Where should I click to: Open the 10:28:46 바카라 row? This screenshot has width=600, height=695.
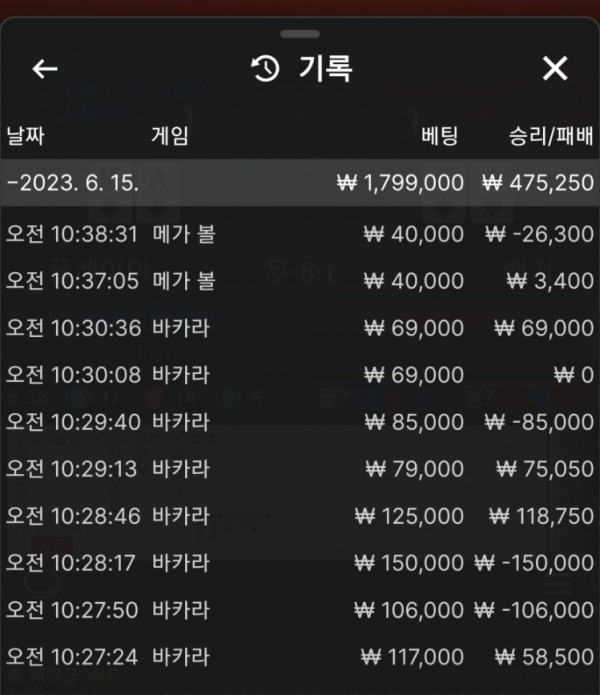300,516
